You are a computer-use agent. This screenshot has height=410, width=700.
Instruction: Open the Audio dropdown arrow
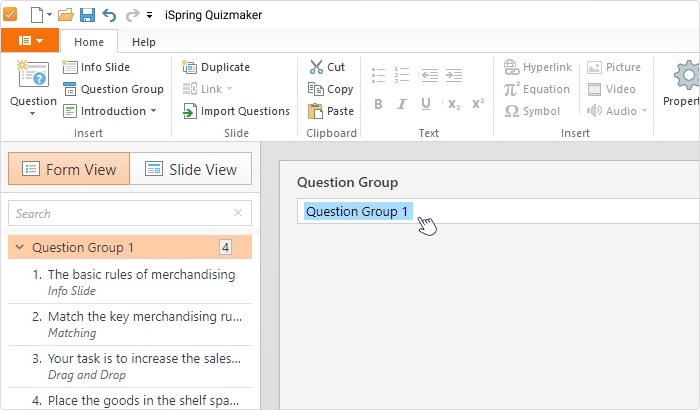tap(644, 110)
